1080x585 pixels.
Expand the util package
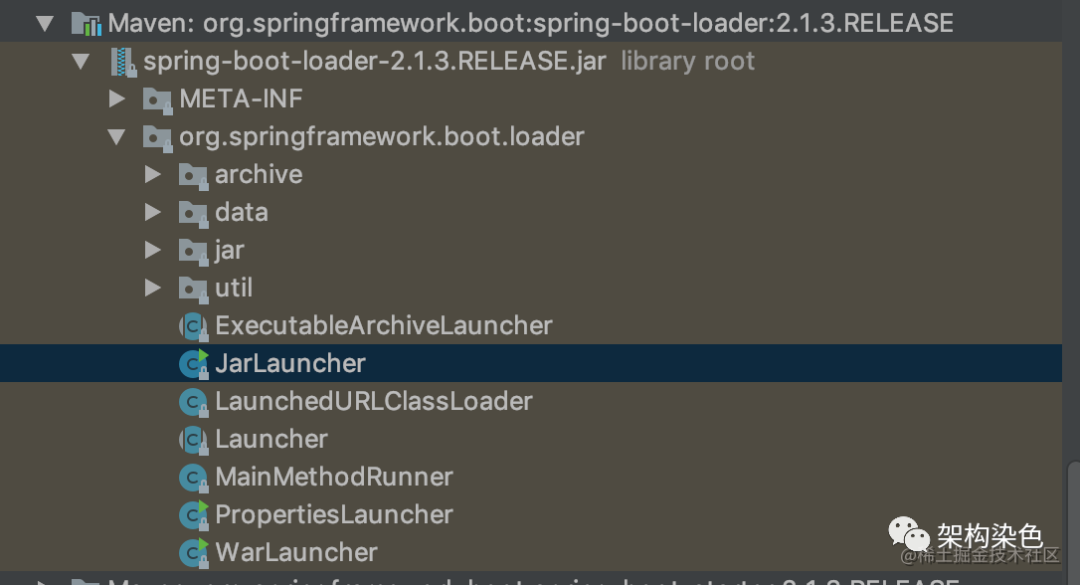pos(153,288)
